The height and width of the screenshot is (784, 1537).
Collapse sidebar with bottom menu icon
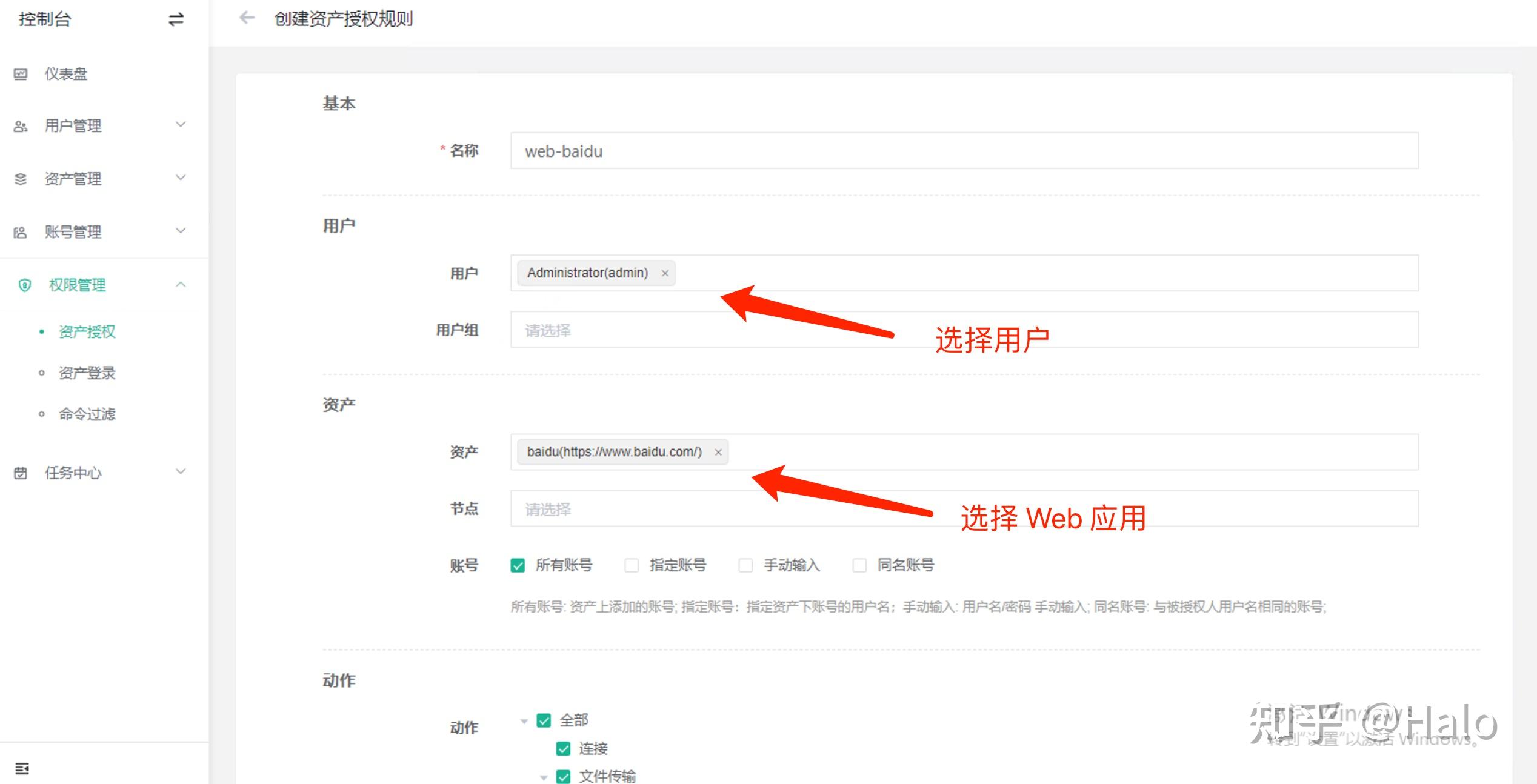pos(22,768)
